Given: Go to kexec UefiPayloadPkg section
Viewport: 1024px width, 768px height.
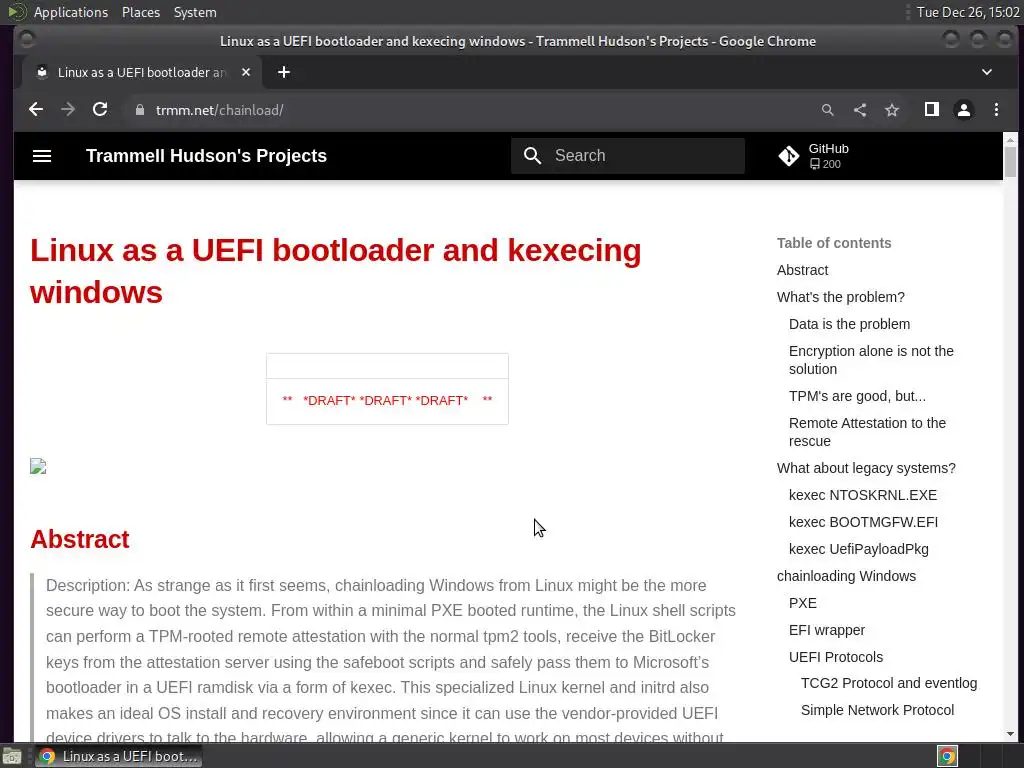Looking at the screenshot, I should pyautogui.click(x=859, y=549).
